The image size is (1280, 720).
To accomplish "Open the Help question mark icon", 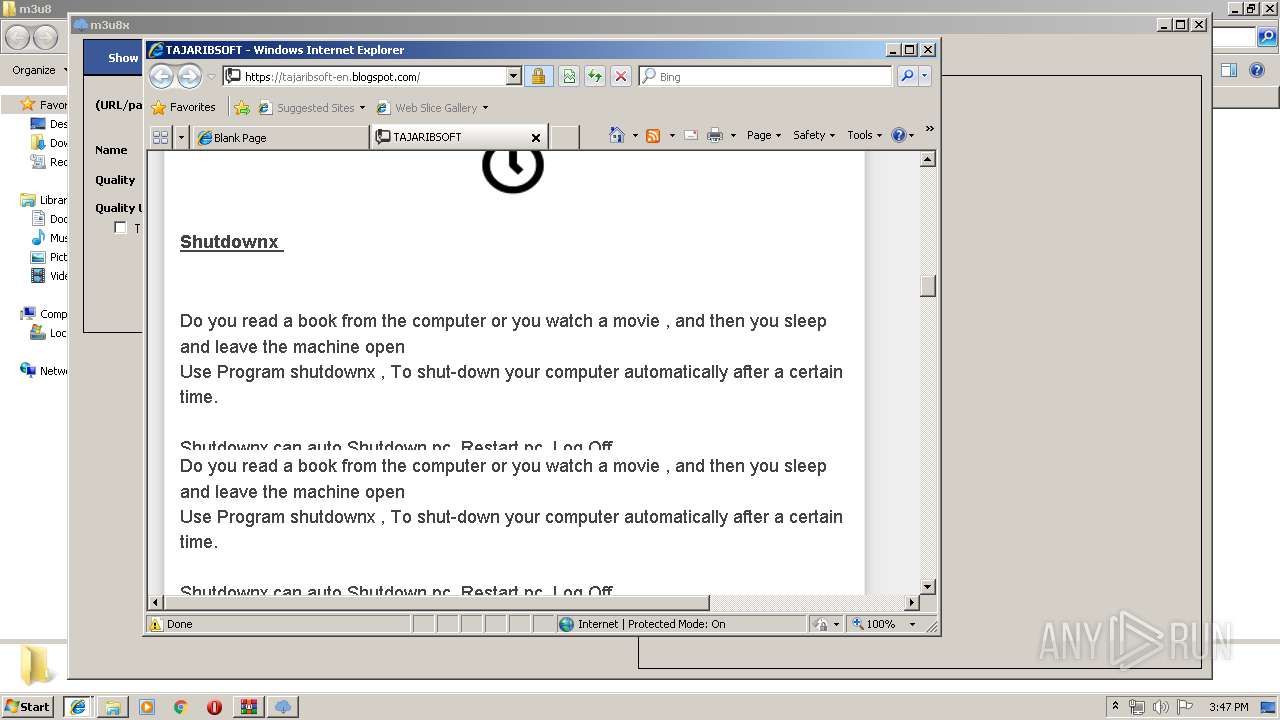I will tap(898, 135).
